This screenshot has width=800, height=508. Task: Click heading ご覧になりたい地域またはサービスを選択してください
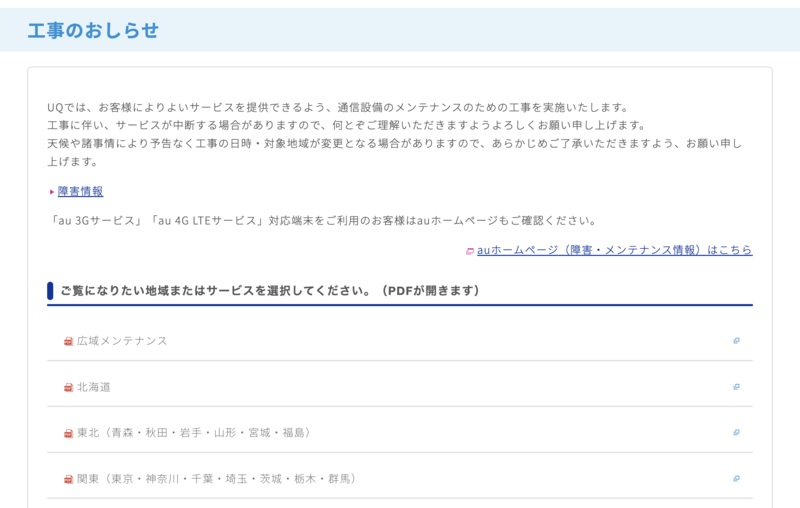point(270,291)
